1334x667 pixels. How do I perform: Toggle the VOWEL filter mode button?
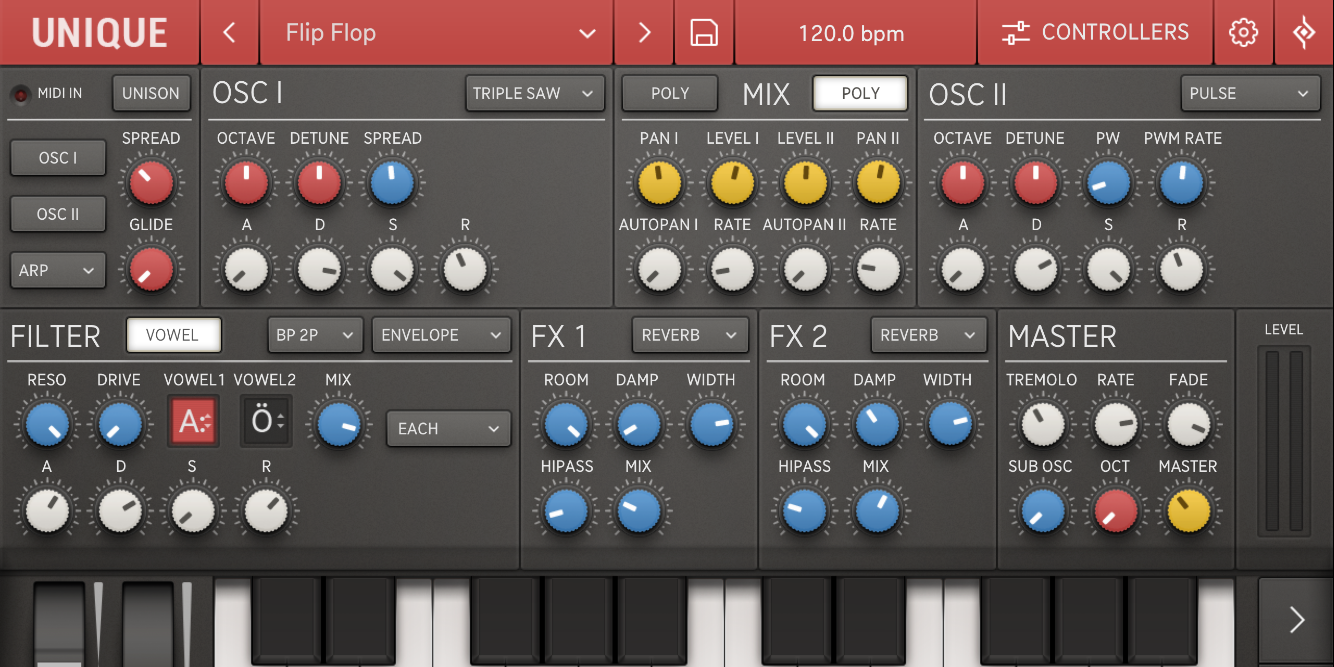[173, 335]
